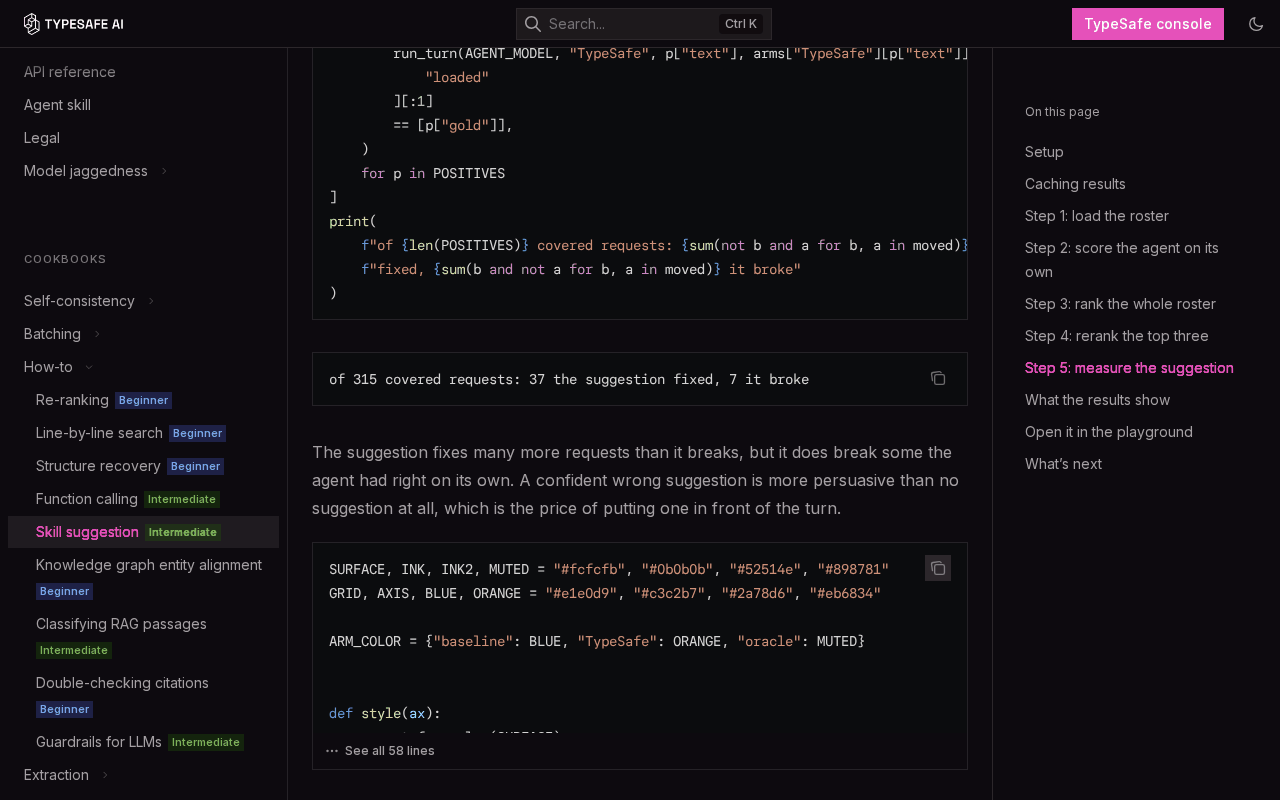Click the Beginner badge next to Re-ranking
The image size is (1280, 800).
pyautogui.click(x=143, y=400)
